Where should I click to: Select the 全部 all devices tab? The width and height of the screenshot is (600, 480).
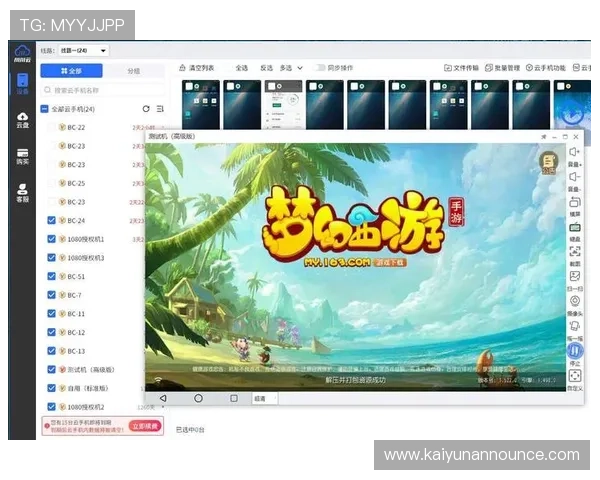pos(70,71)
